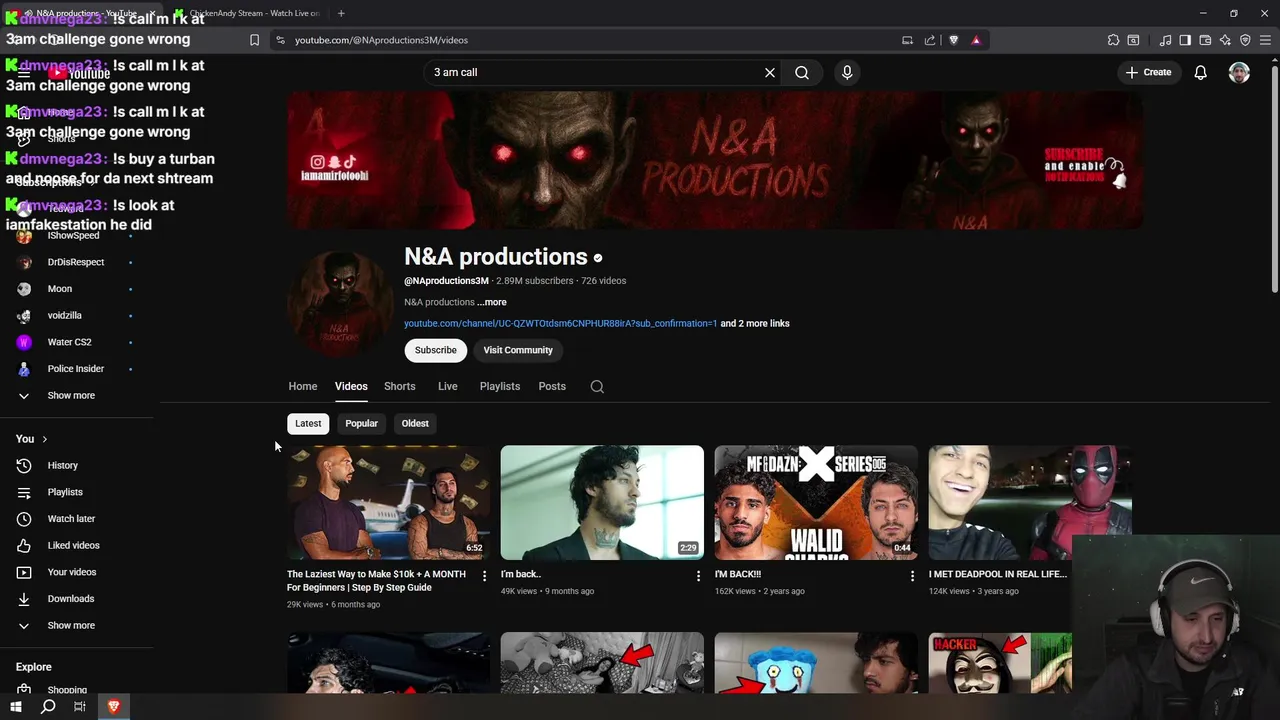Click the browser address bar URL

pos(381,40)
